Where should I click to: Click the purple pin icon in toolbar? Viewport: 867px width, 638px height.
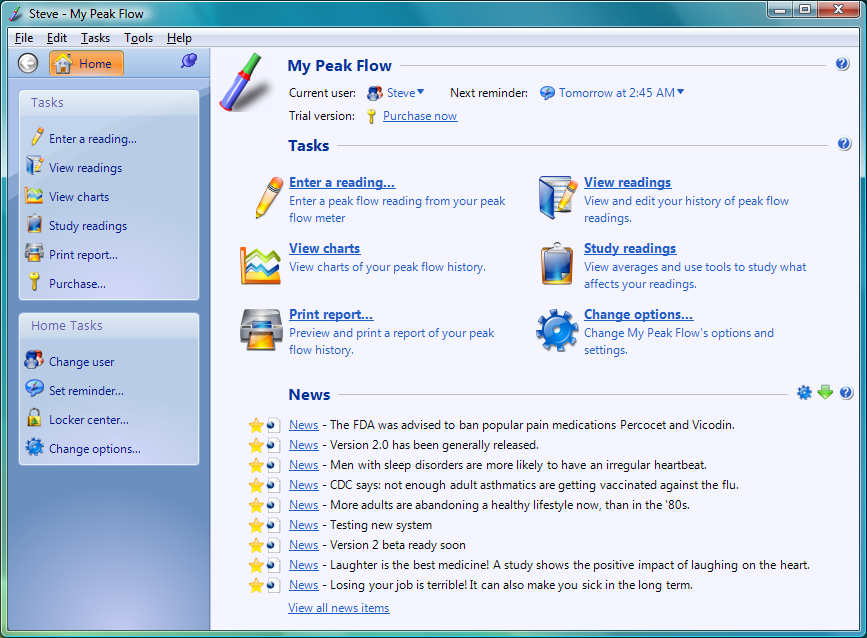pos(189,61)
